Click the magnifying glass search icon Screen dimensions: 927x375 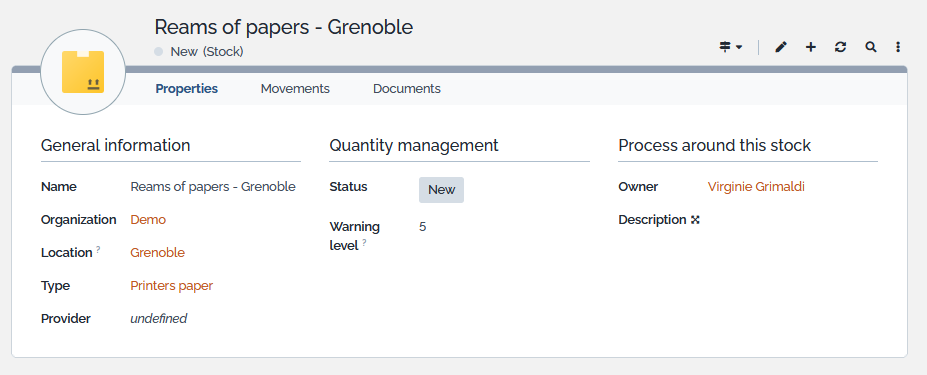870,47
